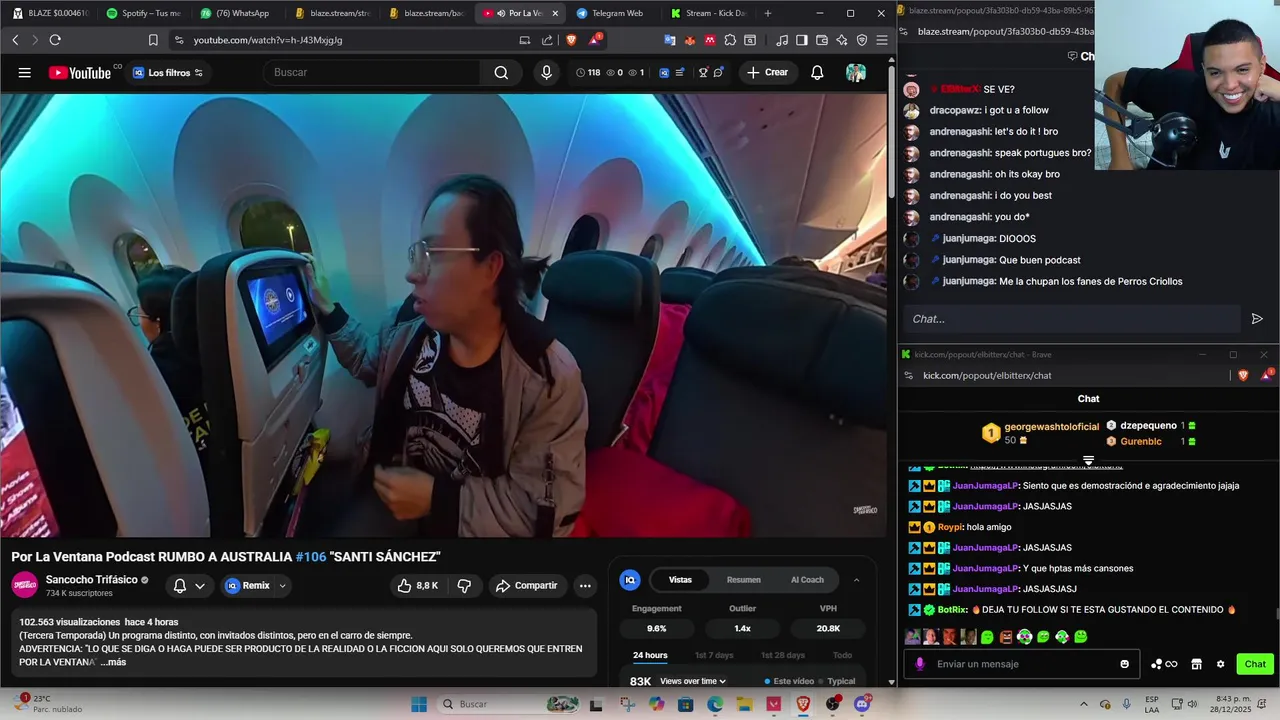Open the YouTube notifications bell
This screenshot has height=720, width=1280.
click(x=817, y=73)
